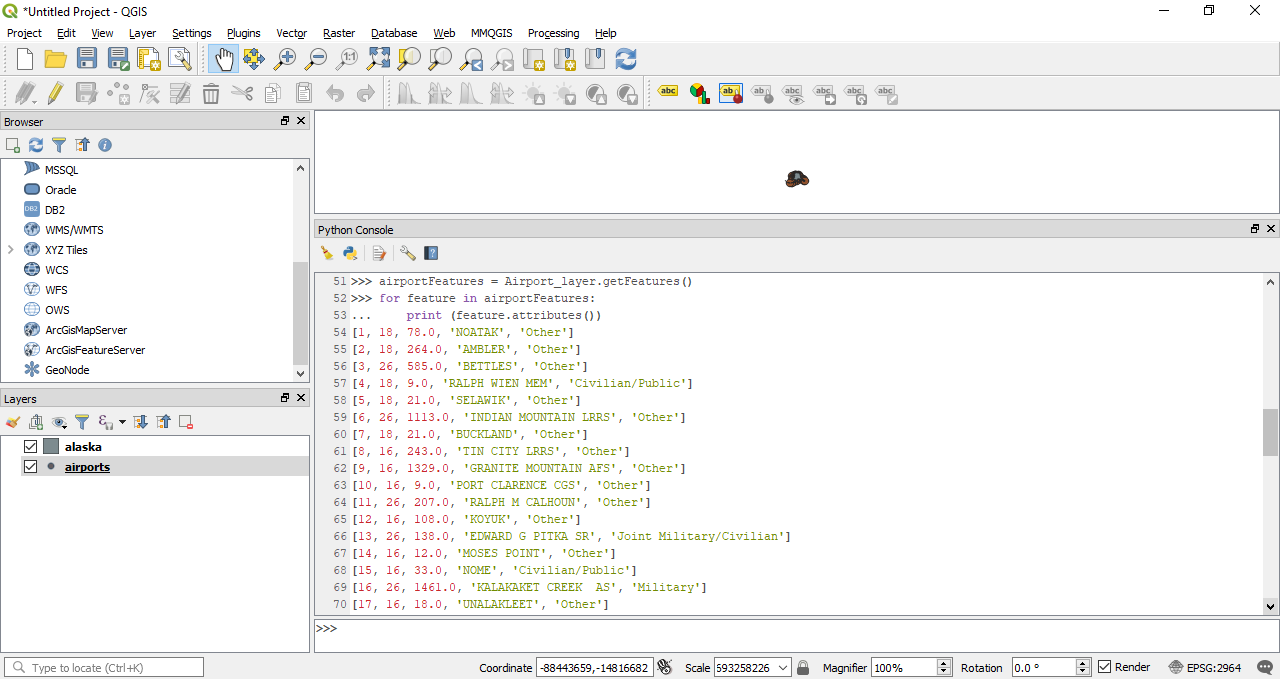Click the Python Console help icon

431,253
